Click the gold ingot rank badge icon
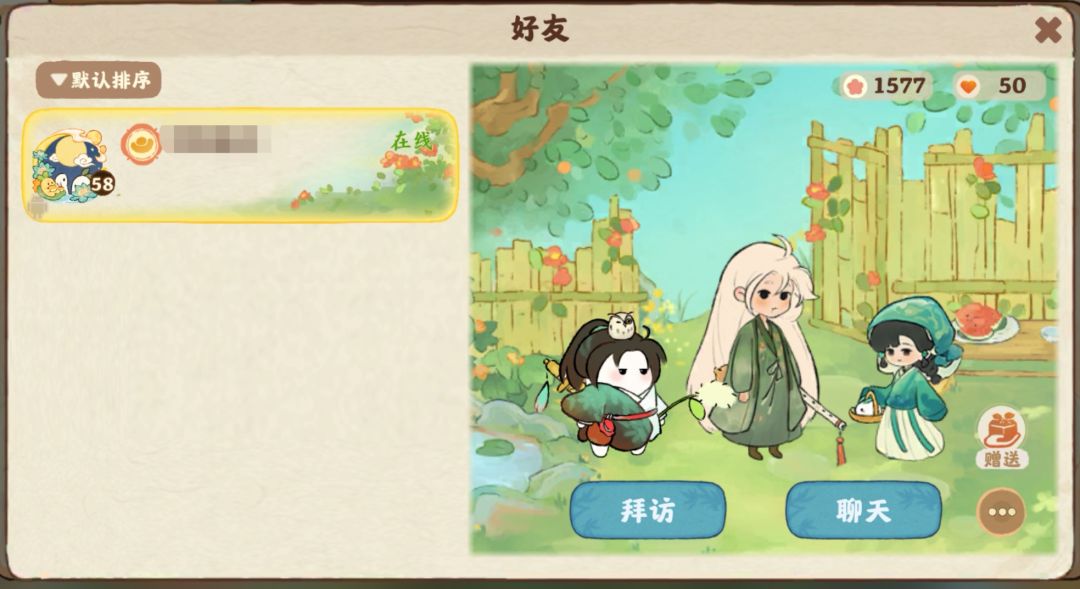This screenshot has width=1080, height=589. [x=141, y=143]
